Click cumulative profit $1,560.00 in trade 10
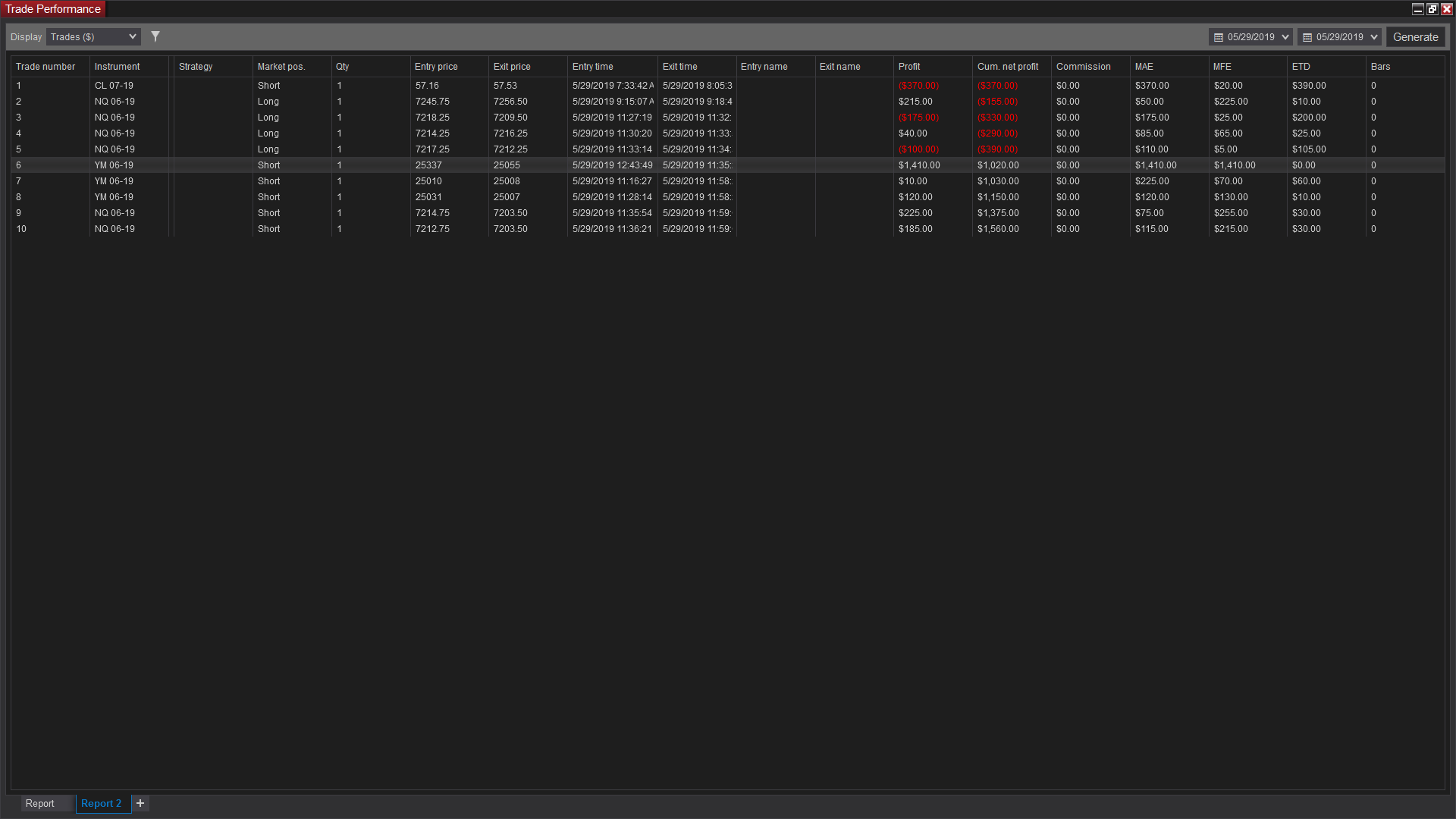Screen dimensions: 1456x819 click(998, 229)
